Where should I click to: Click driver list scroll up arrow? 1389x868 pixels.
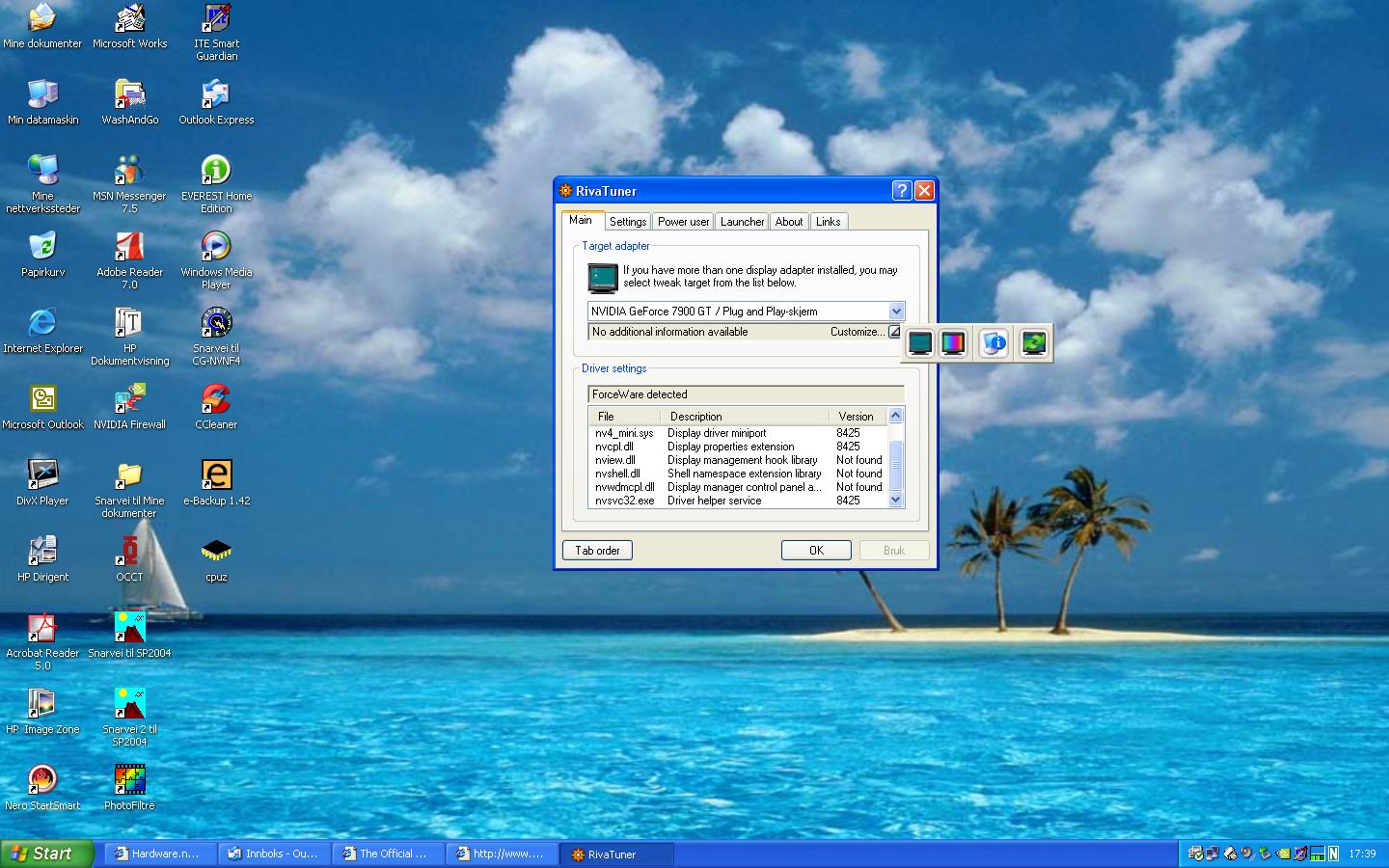[x=895, y=416]
